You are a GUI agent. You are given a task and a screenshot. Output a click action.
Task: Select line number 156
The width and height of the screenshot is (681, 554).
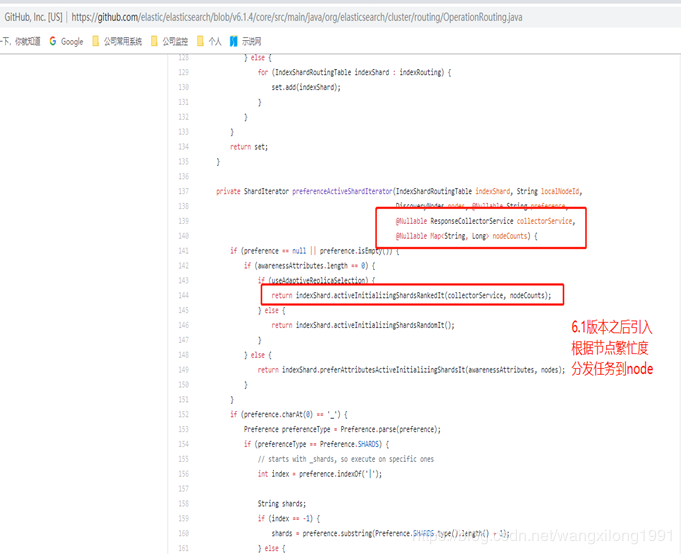click(x=183, y=474)
